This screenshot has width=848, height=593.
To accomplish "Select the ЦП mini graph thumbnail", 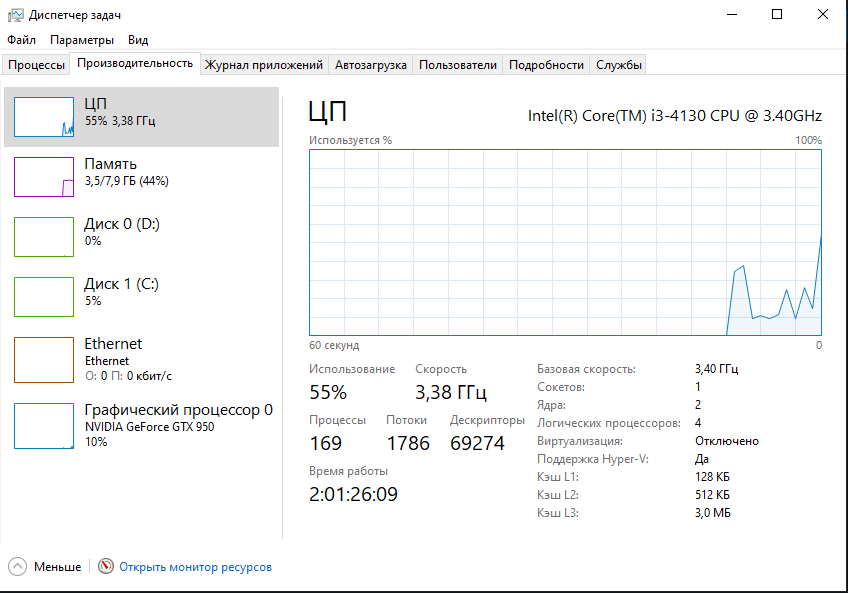I will 44,117.
